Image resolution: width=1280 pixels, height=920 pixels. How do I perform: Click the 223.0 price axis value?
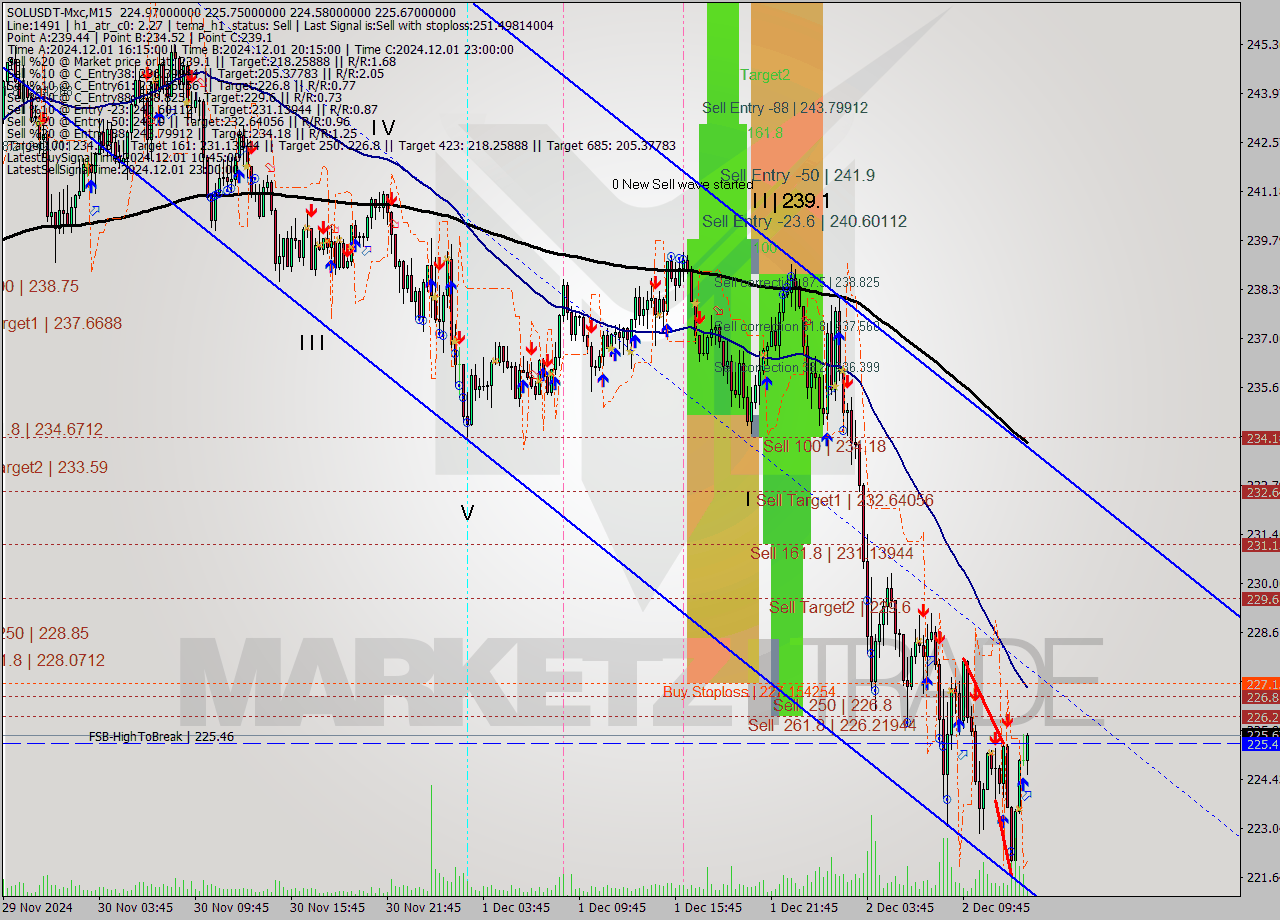point(1262,828)
